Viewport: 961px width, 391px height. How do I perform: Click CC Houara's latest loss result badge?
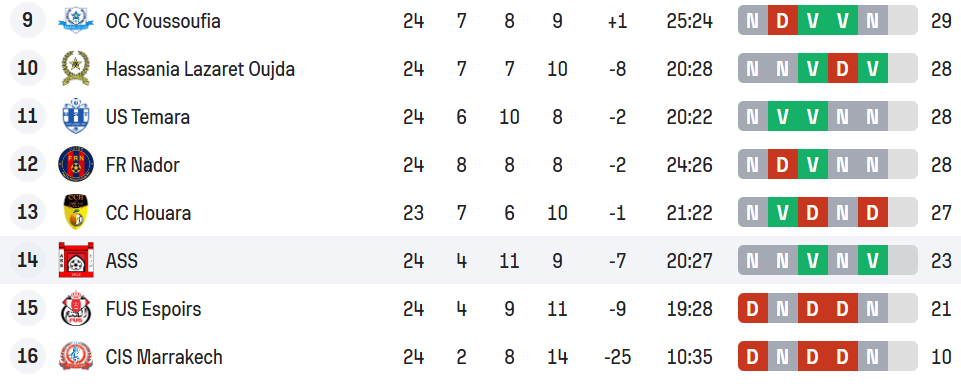(x=873, y=213)
